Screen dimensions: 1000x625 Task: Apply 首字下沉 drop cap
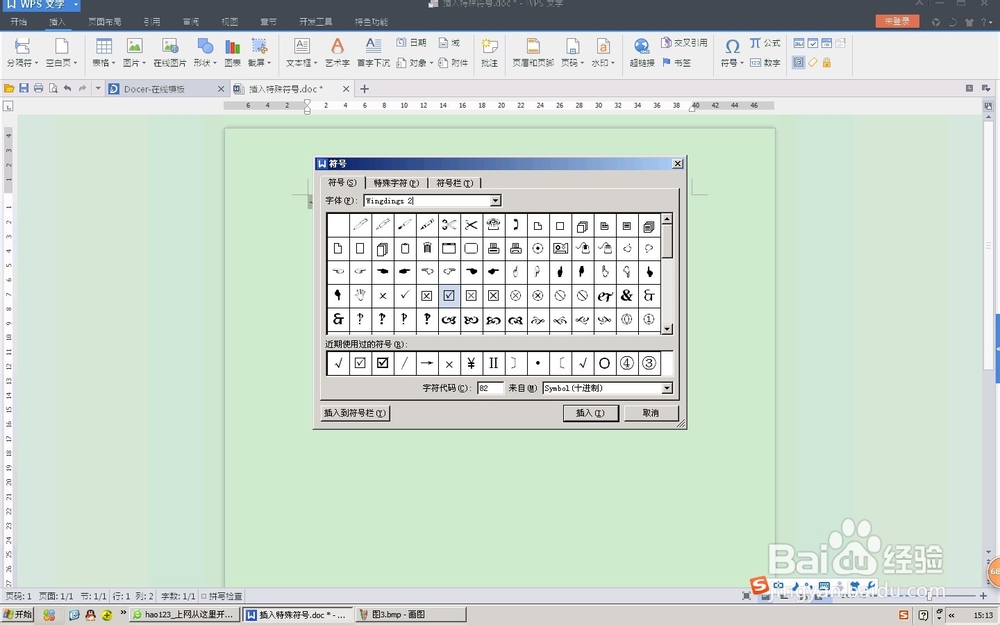coord(373,52)
